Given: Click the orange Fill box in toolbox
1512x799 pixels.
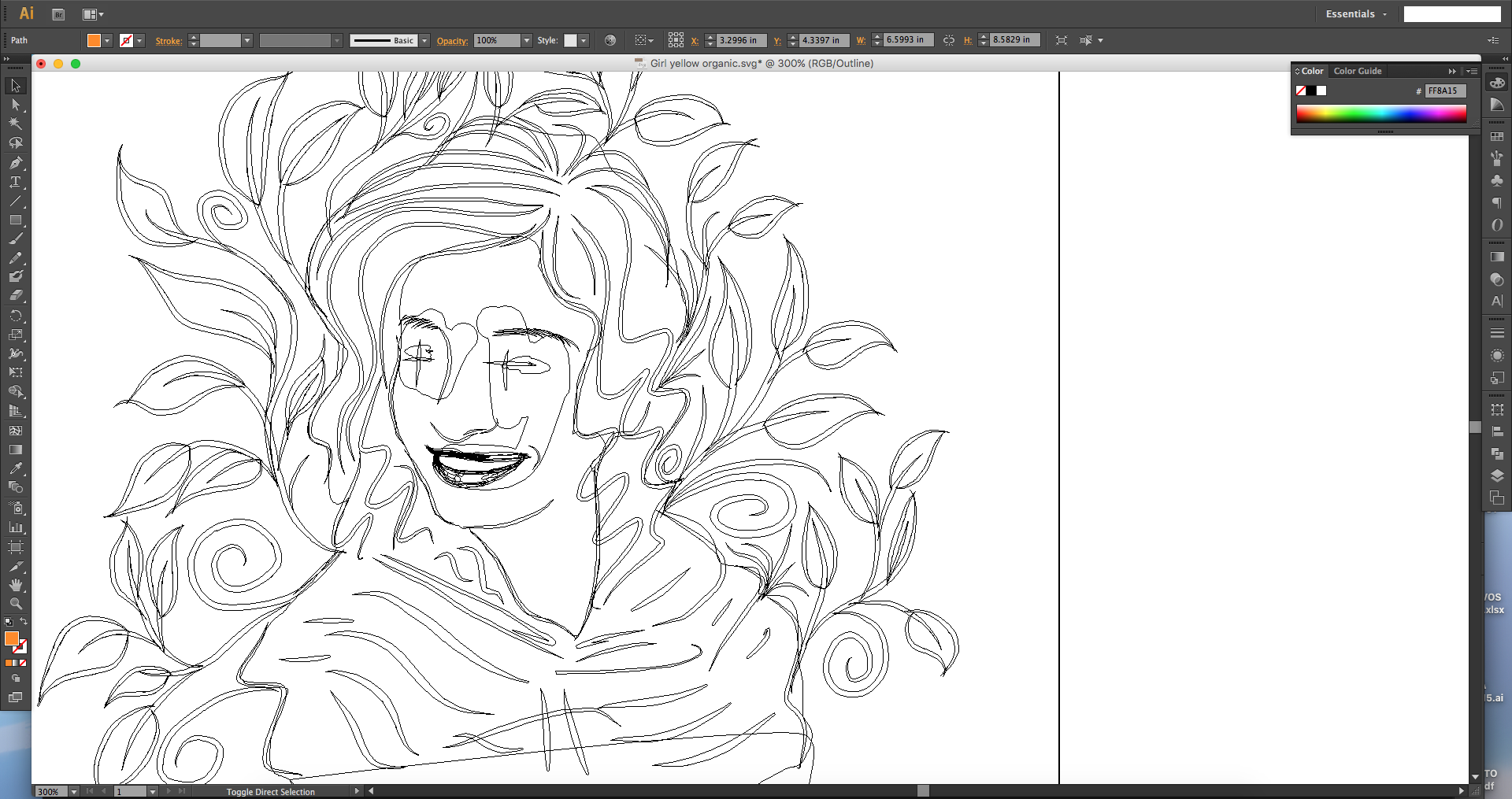Looking at the screenshot, I should pyautogui.click(x=12, y=638).
